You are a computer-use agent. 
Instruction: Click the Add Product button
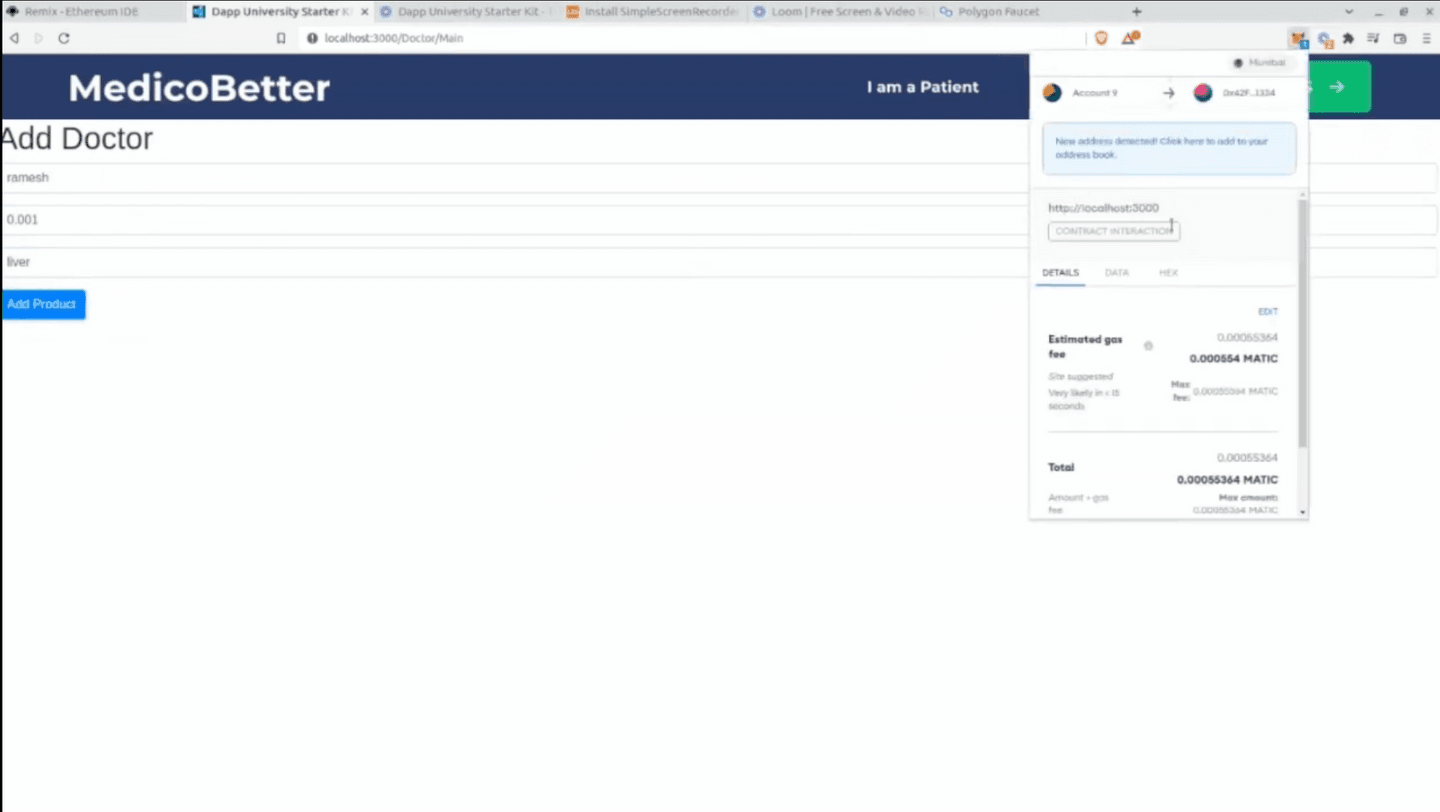[43, 304]
